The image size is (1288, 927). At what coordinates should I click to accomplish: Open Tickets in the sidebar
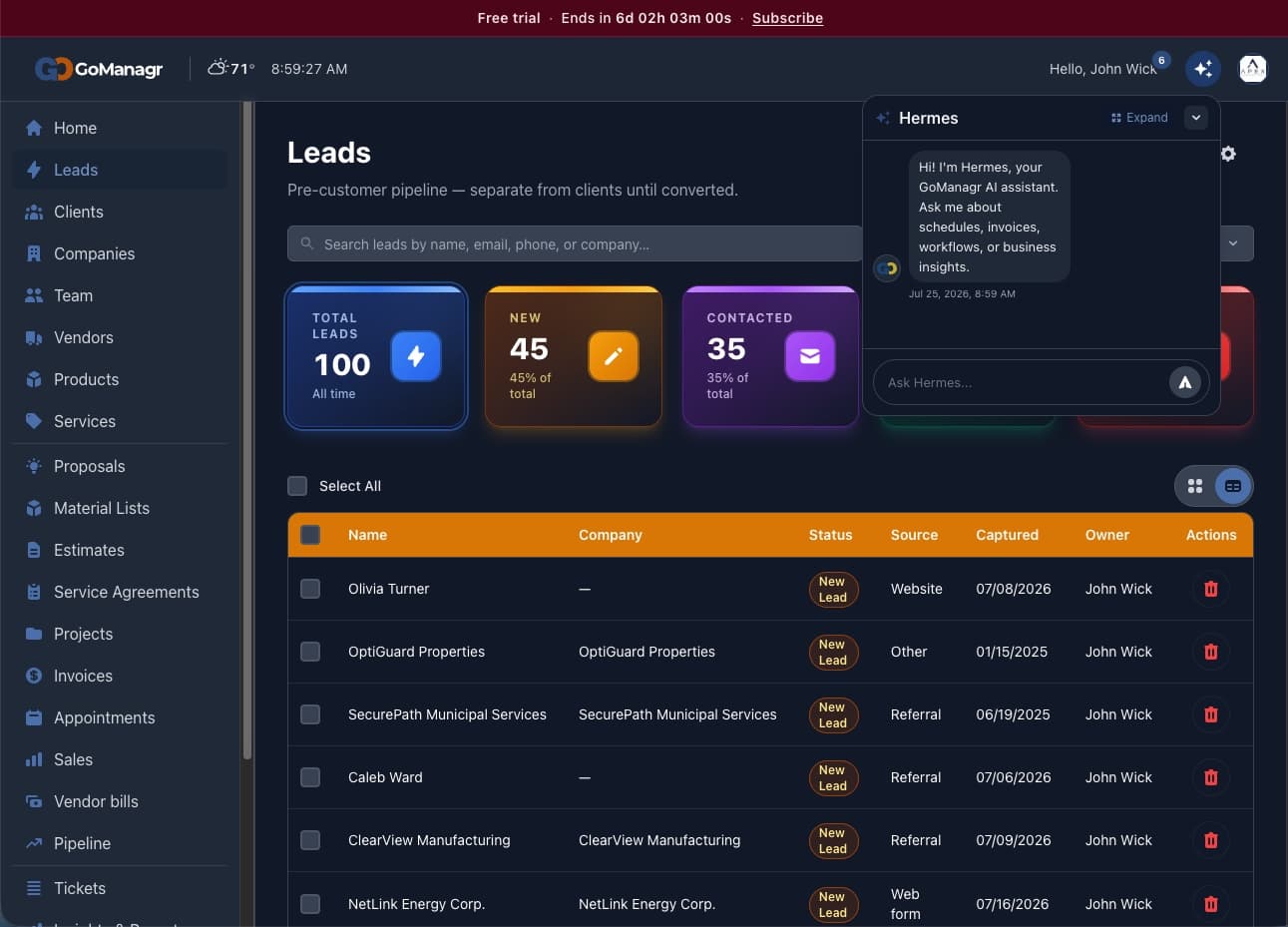pyautogui.click(x=120, y=888)
